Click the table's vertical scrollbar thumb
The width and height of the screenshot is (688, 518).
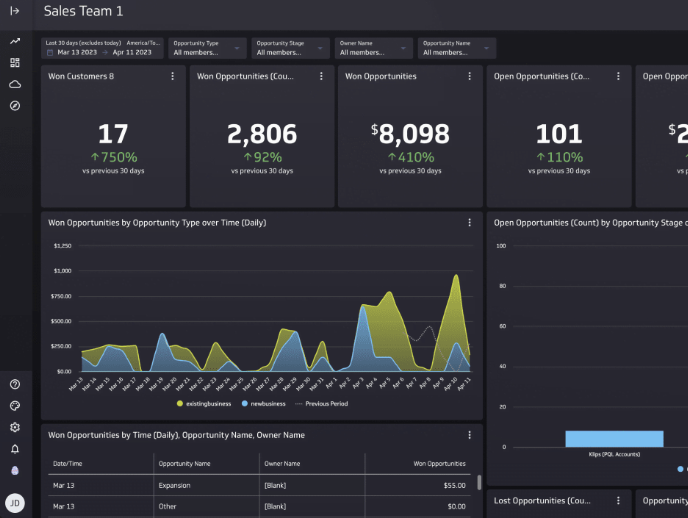479,482
